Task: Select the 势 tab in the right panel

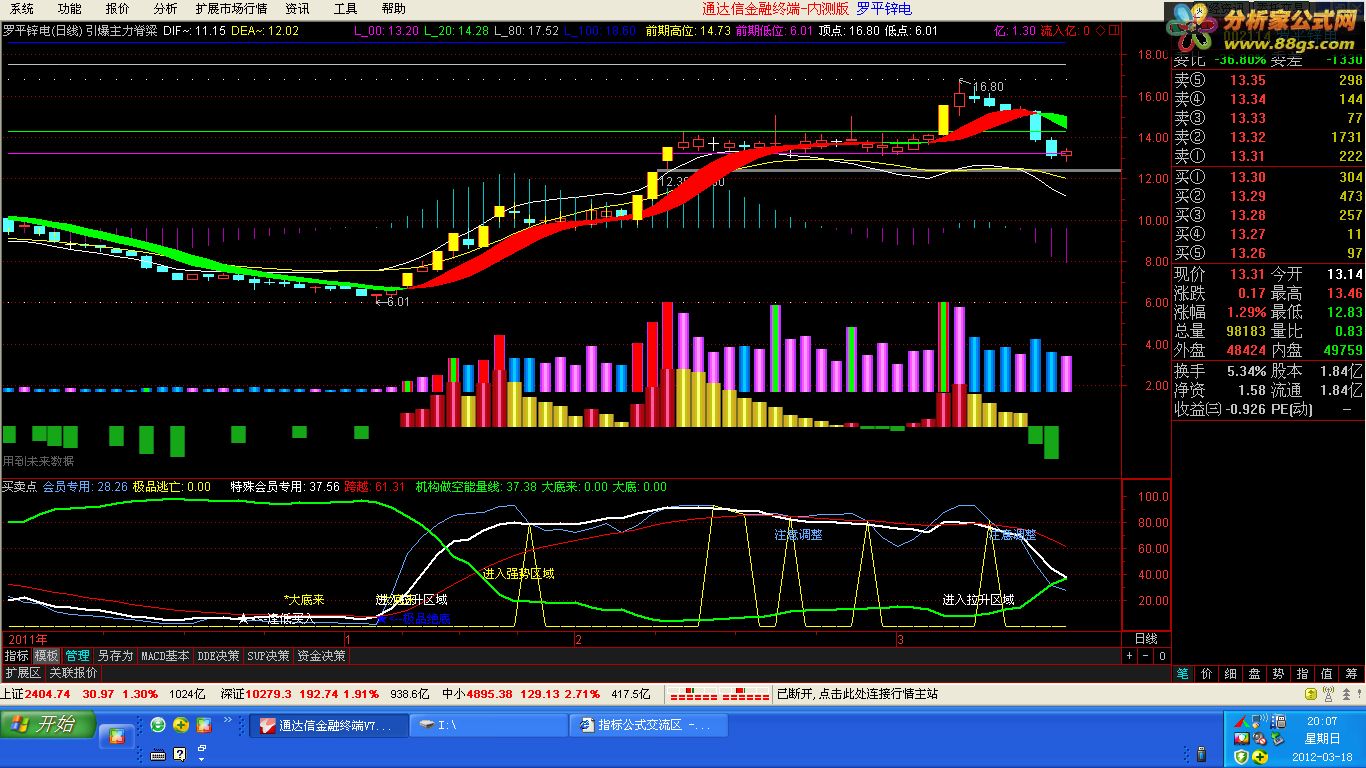Action: tap(1279, 674)
